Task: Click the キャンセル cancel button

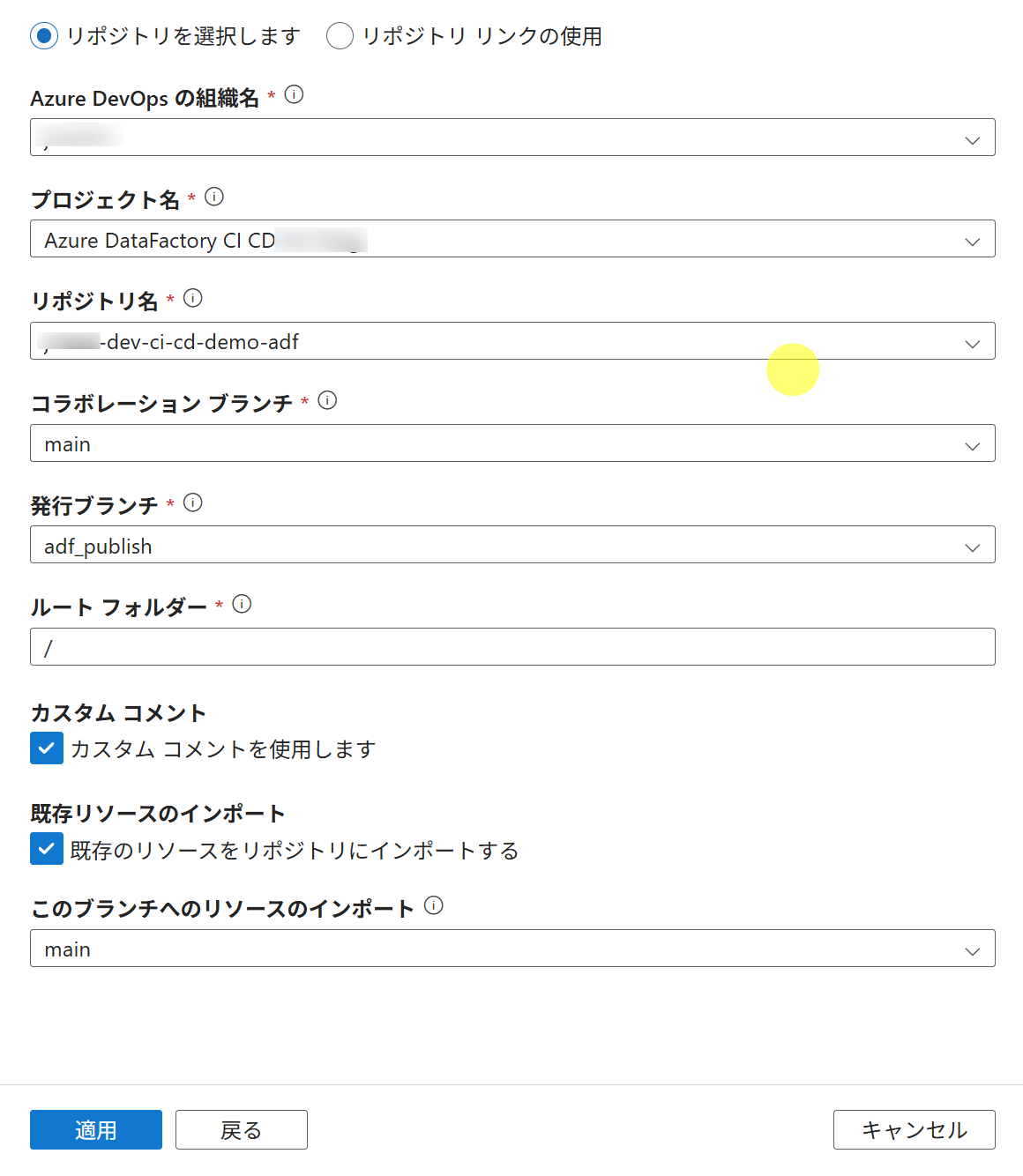Action: [x=914, y=1130]
